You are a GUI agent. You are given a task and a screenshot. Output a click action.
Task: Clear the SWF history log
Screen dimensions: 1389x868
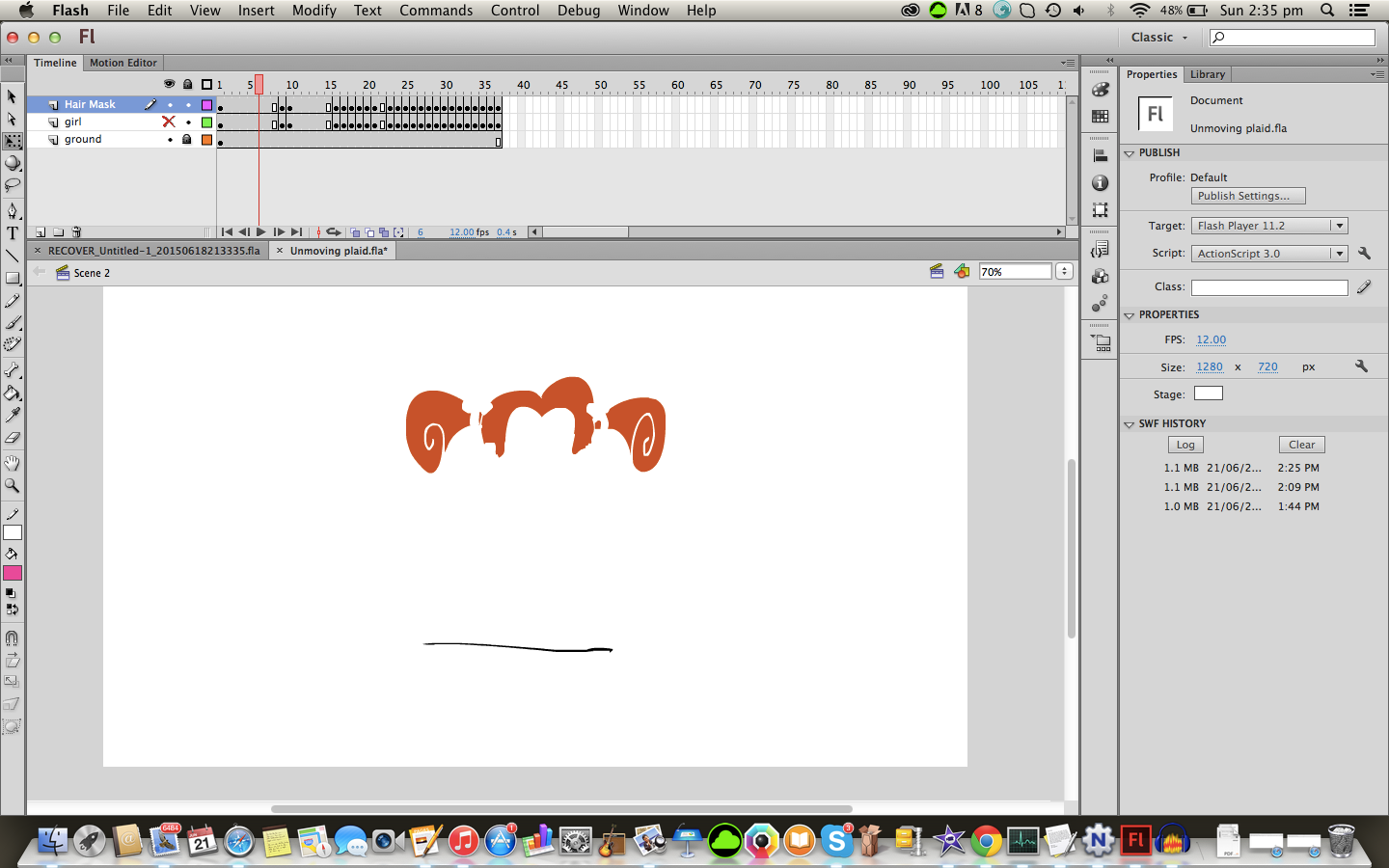coord(1301,445)
